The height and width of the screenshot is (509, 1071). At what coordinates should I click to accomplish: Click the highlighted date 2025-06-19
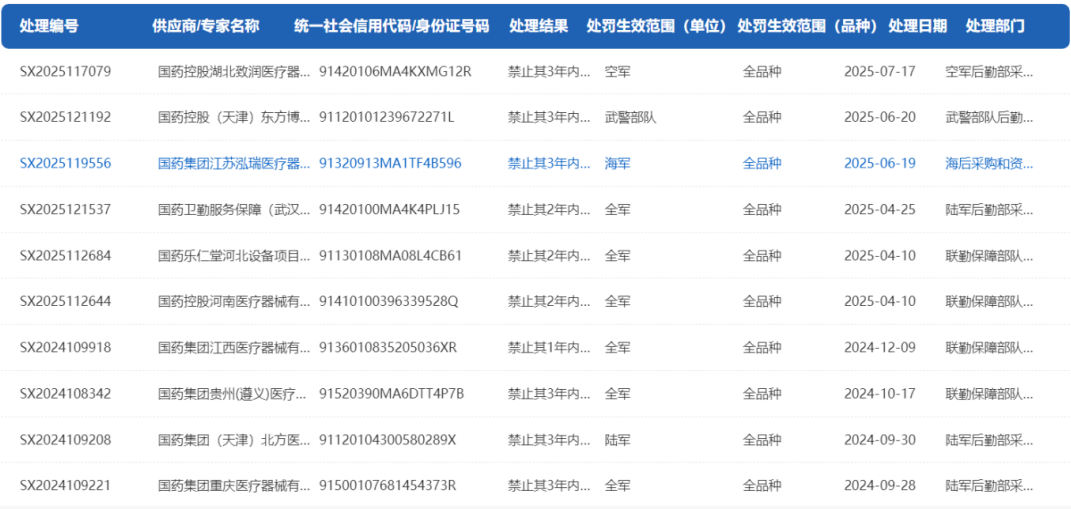coord(879,163)
